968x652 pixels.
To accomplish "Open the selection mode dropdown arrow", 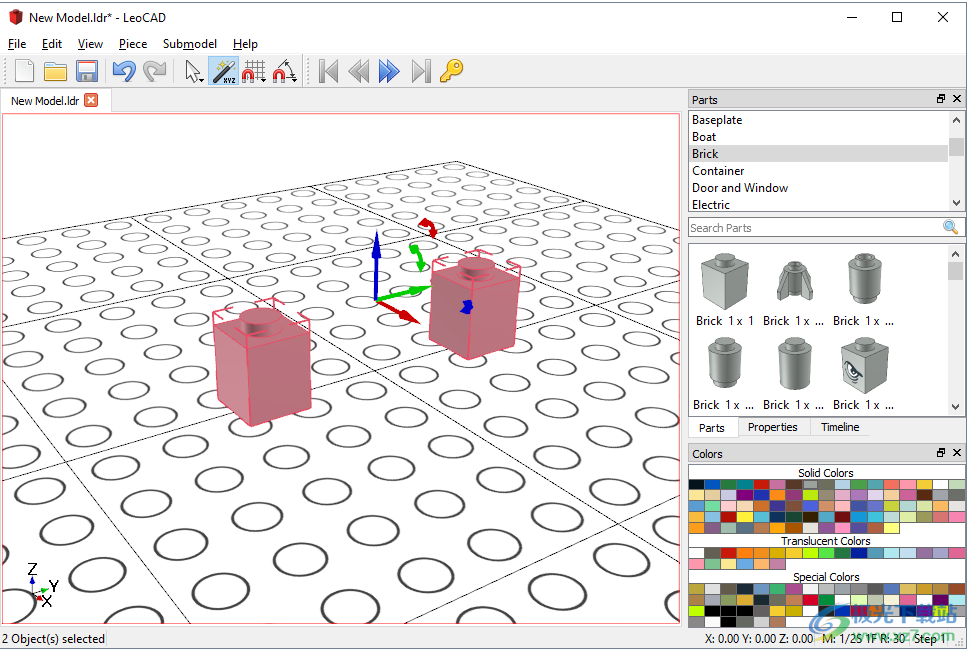I will tap(200, 79).
